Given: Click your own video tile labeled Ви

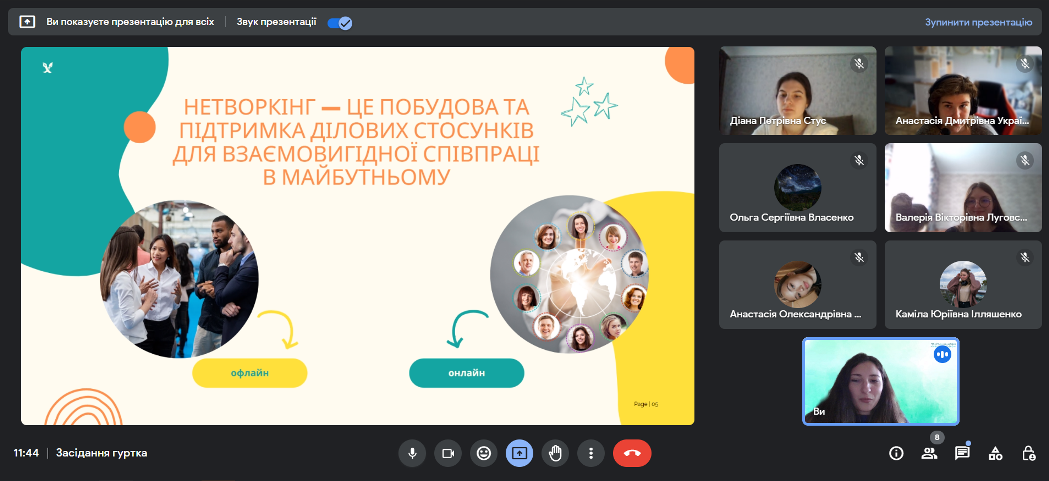Looking at the screenshot, I should 880,381.
